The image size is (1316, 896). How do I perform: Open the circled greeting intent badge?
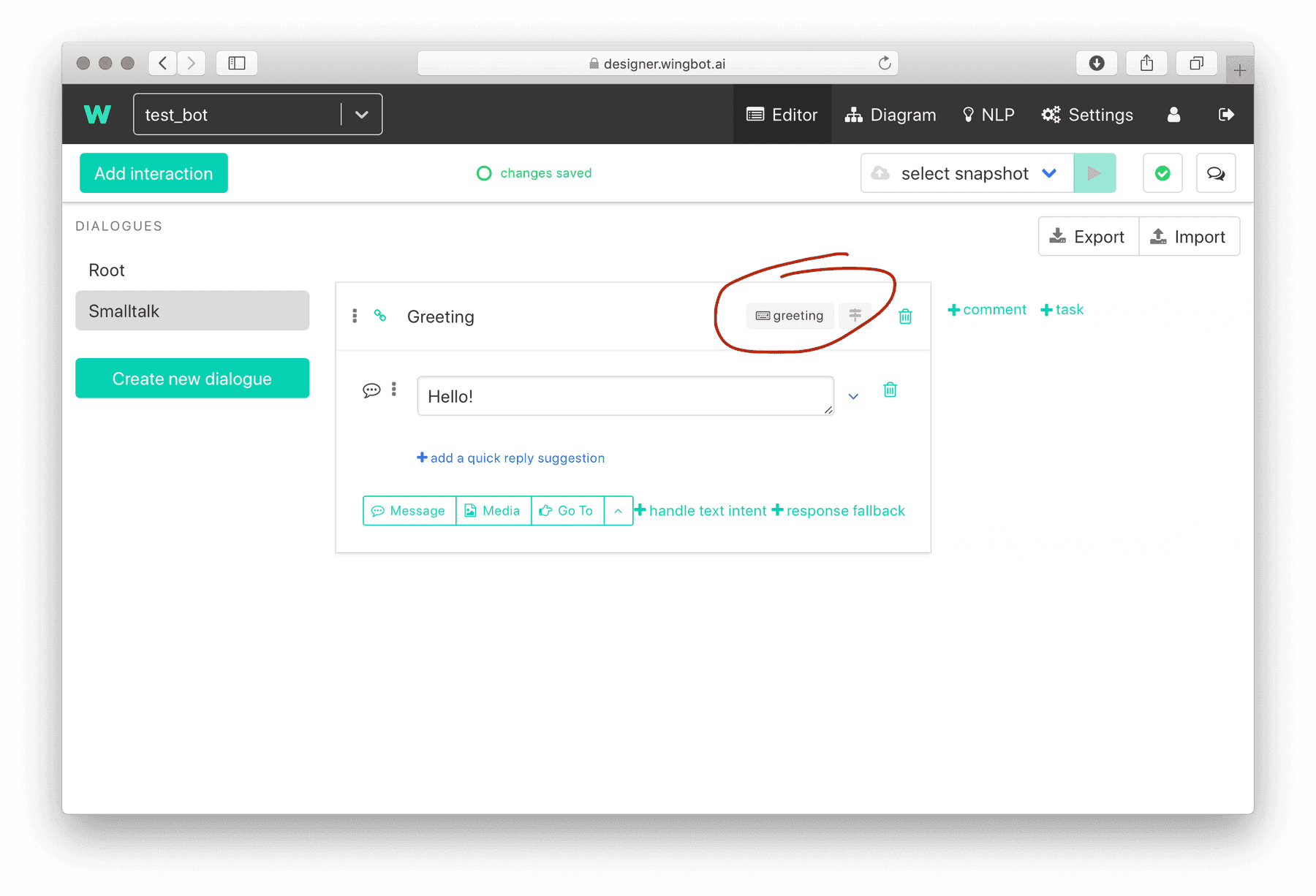coord(790,316)
